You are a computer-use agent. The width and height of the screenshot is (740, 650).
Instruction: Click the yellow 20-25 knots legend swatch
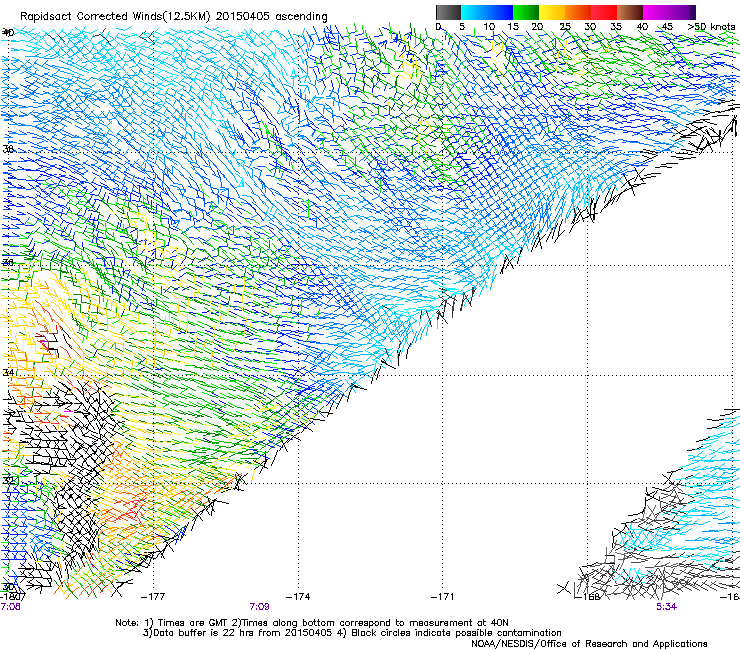coord(552,12)
